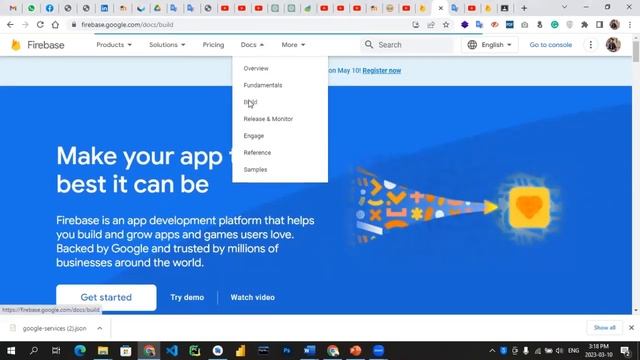Image resolution: width=640 pixels, height=360 pixels.
Task: Select Overview from Docs menu
Action: point(256,69)
